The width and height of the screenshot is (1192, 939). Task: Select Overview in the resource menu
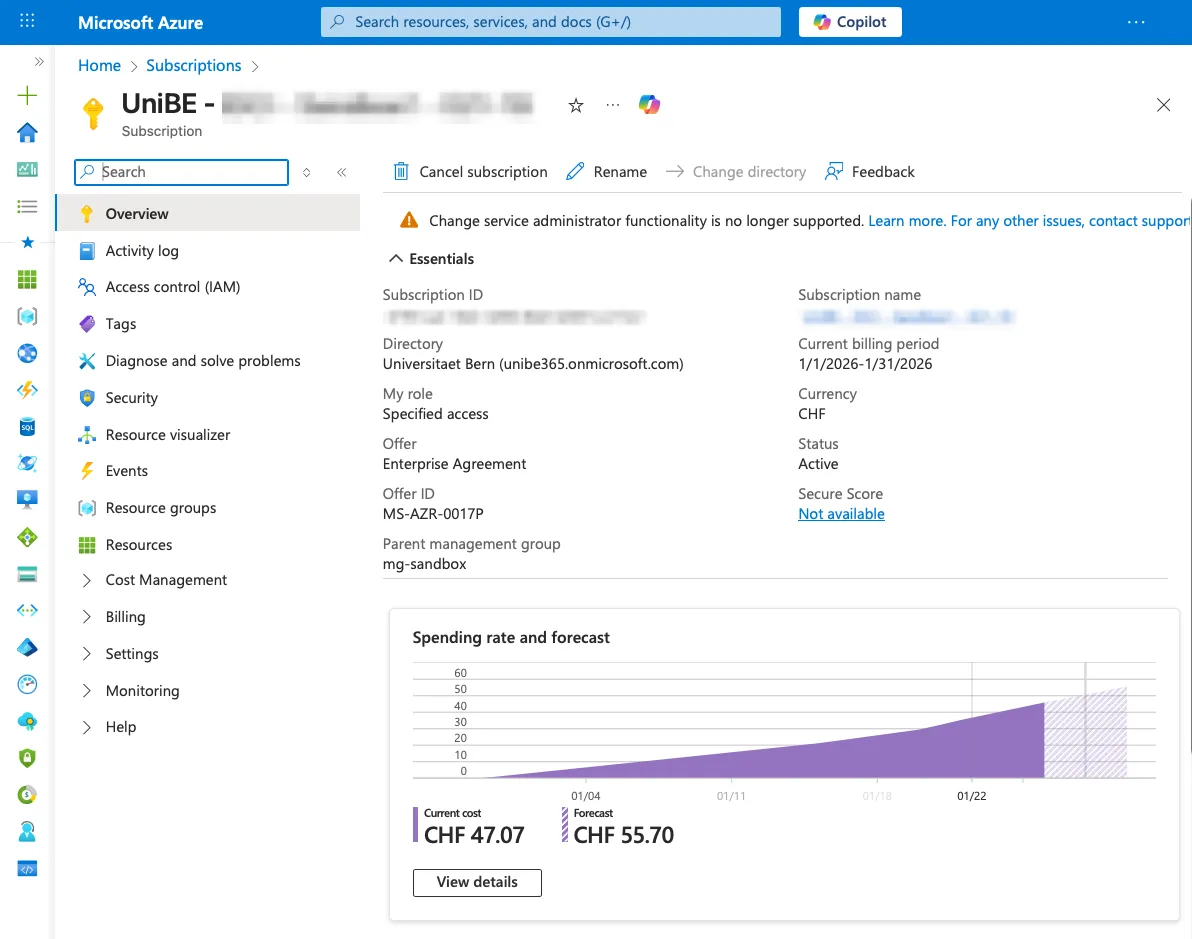coord(208,214)
